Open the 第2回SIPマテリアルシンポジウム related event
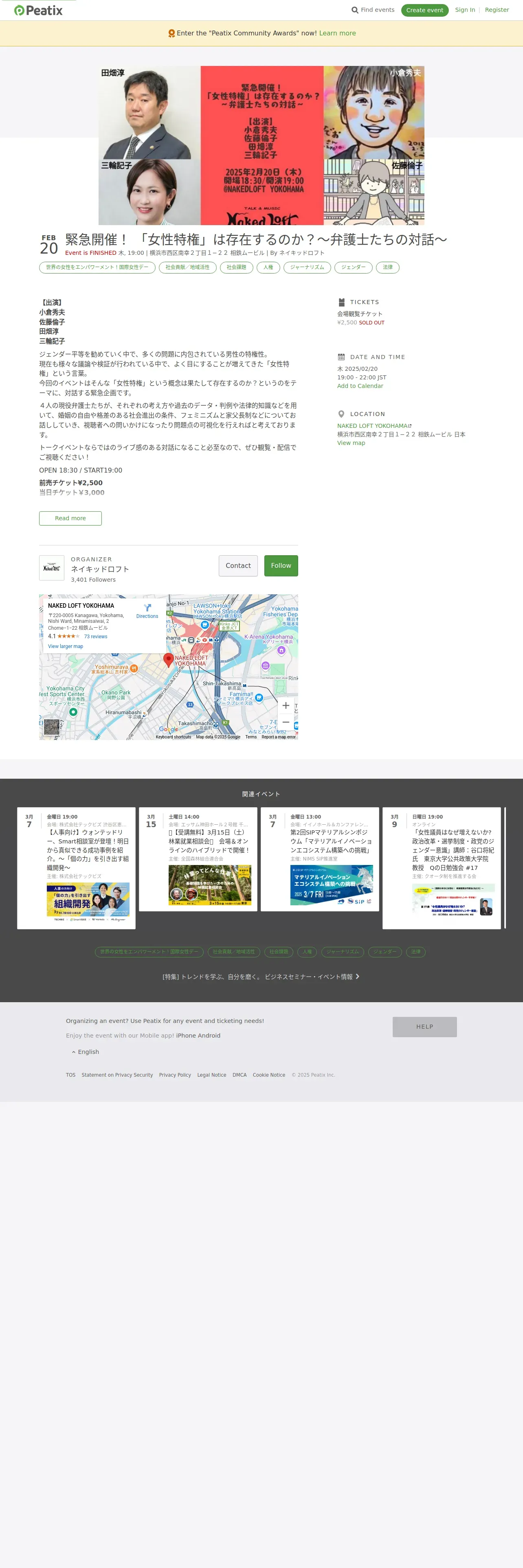Viewport: 523px width, 1568px height. [x=320, y=859]
